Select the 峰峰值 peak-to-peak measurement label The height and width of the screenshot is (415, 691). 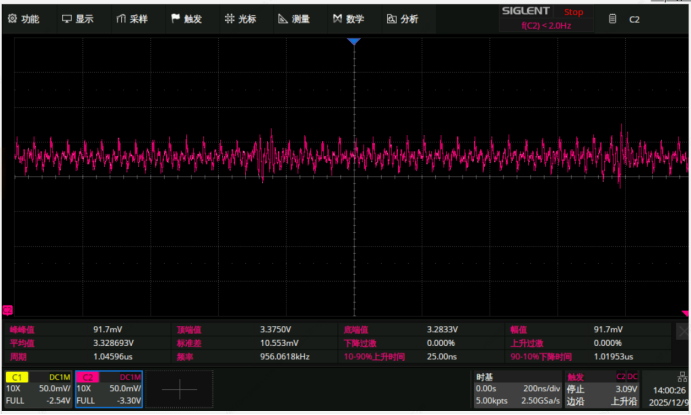(22, 330)
